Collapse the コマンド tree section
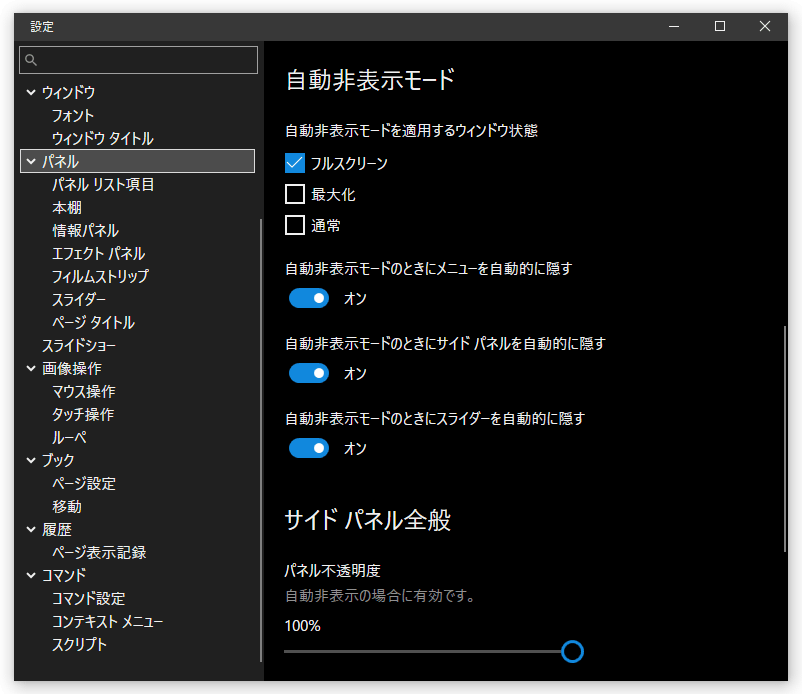Image resolution: width=802 pixels, height=694 pixels. click(31, 575)
